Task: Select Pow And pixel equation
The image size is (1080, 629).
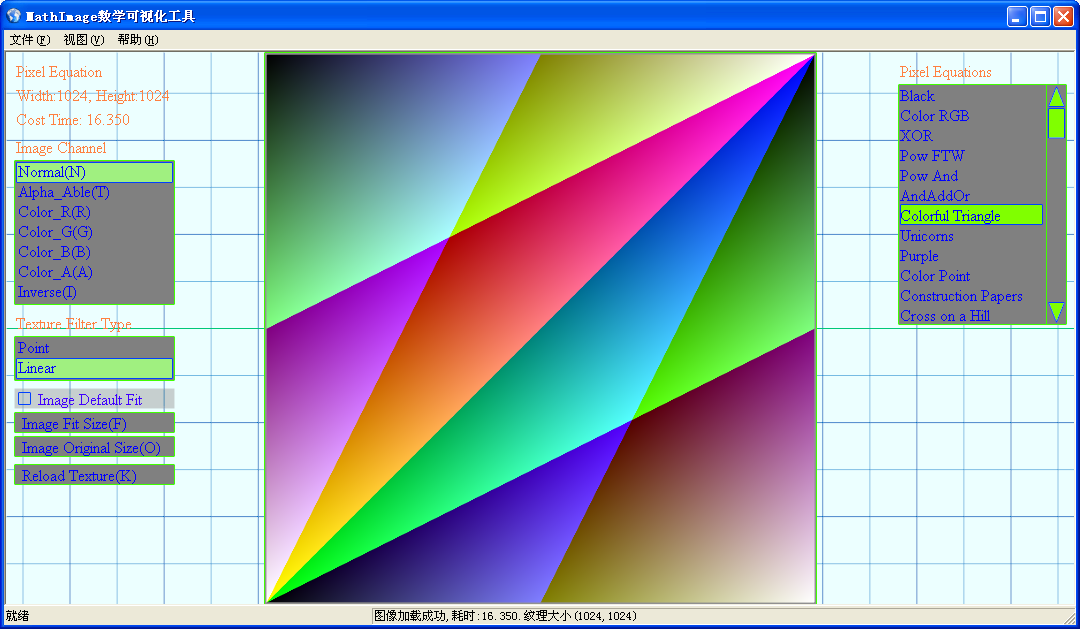Action: tap(971, 176)
